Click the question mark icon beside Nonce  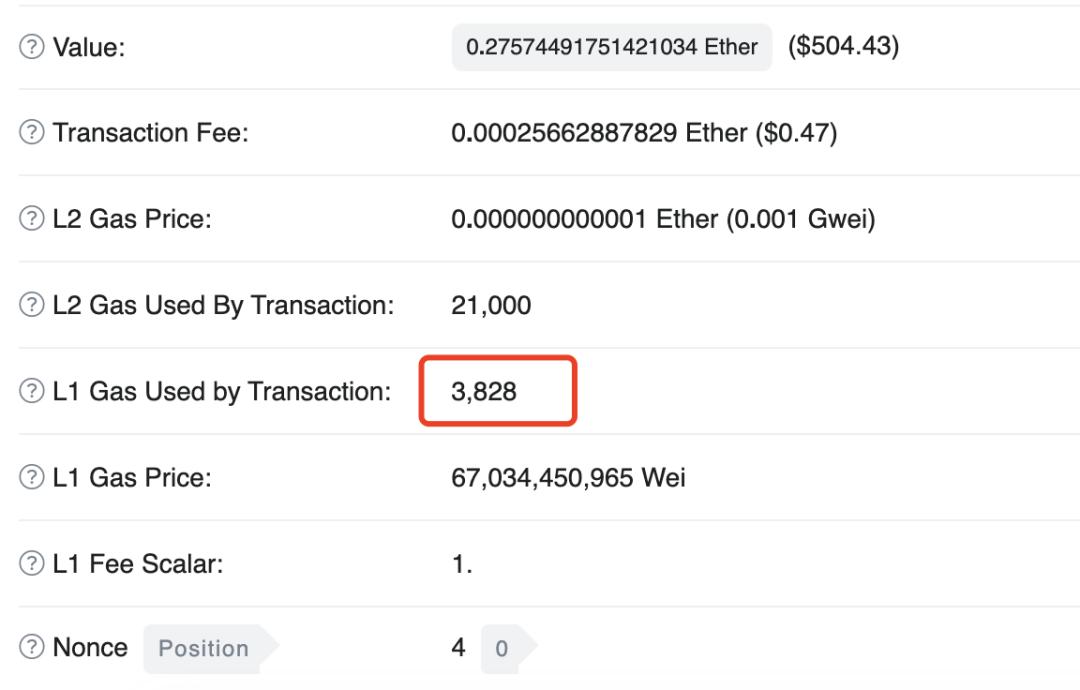tap(32, 648)
